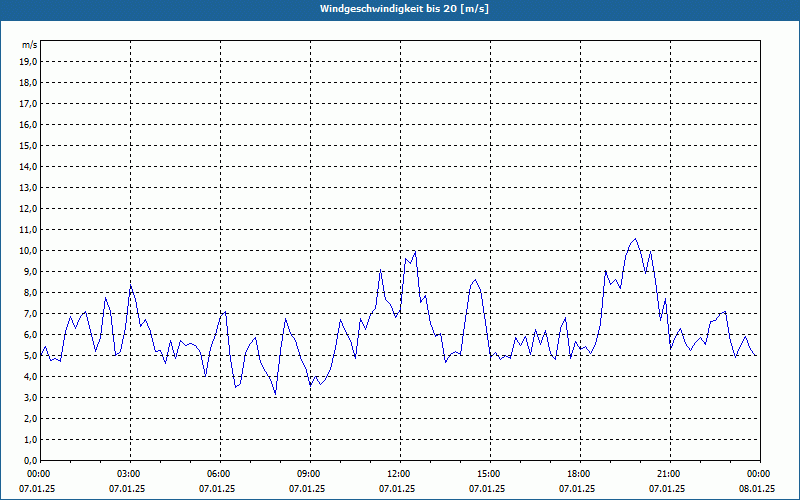This screenshot has height=500, width=800.
Task: Click the '08.01.25' date label
Action: pos(757,489)
